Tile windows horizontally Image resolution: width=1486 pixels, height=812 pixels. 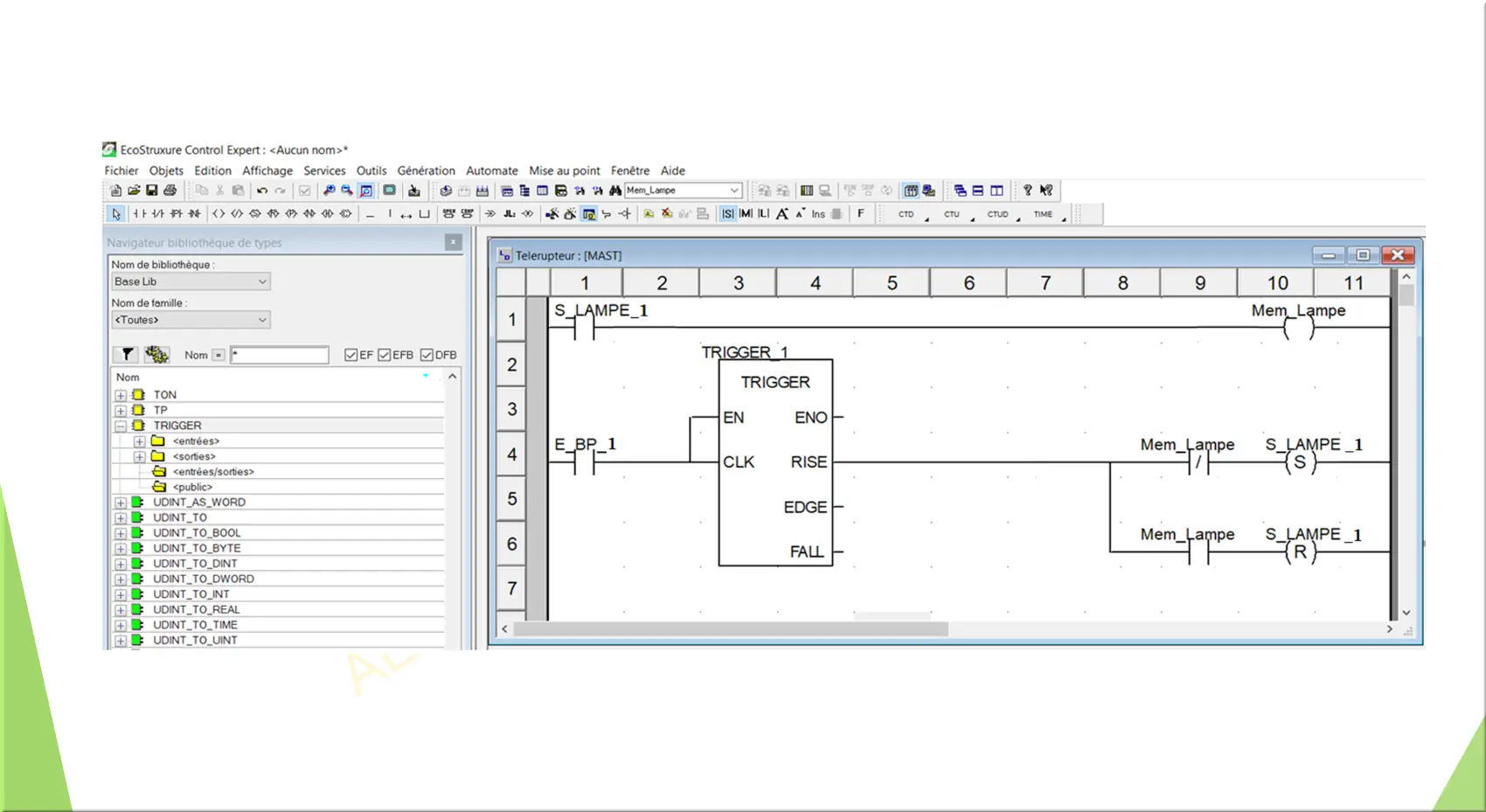click(x=978, y=191)
